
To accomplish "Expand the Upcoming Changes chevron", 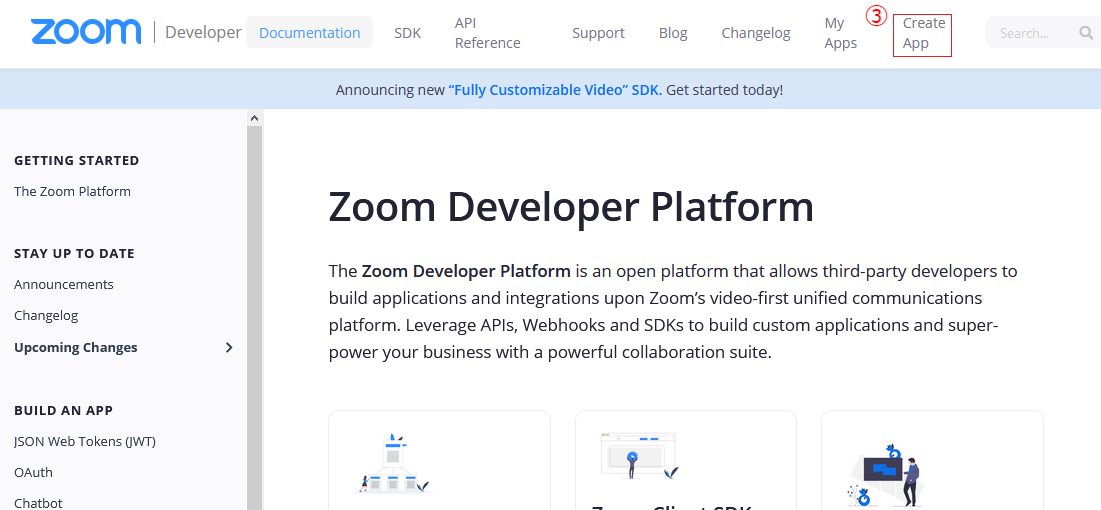I will pos(229,348).
